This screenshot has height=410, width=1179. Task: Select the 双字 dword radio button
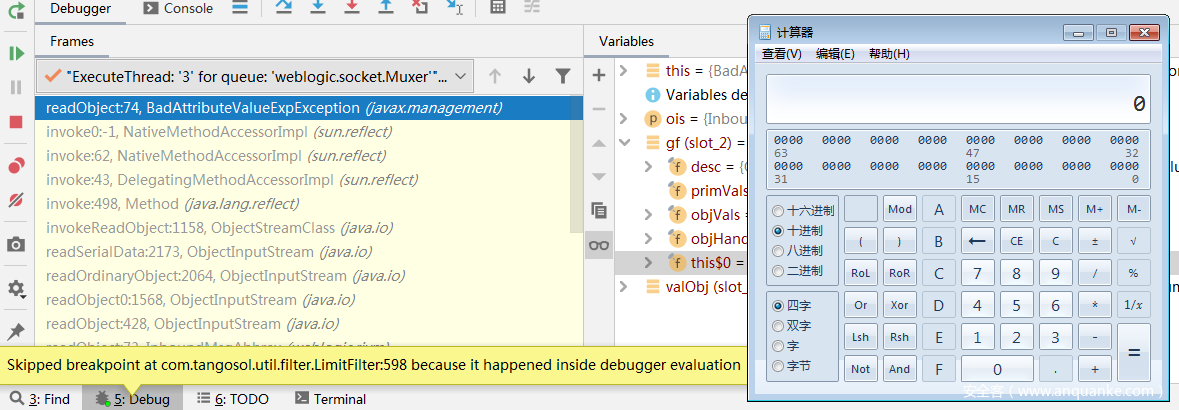tap(780, 325)
